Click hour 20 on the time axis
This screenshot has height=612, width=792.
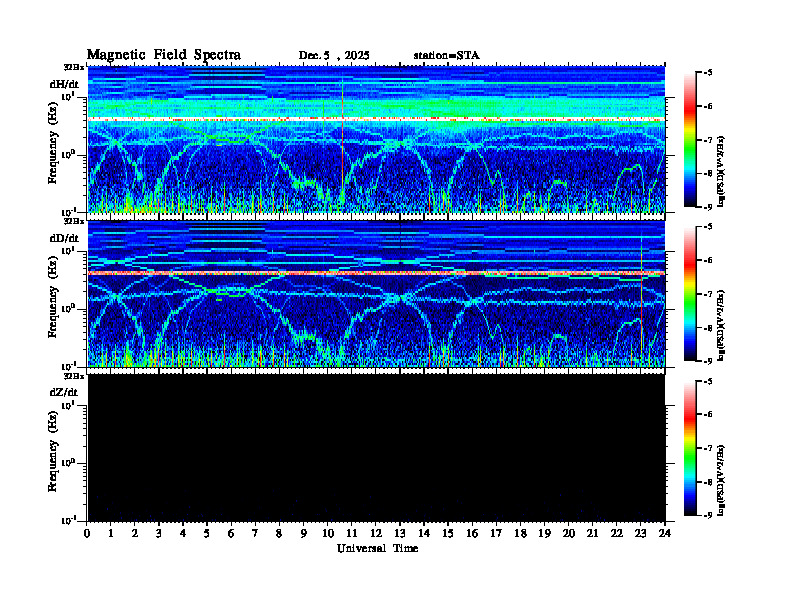pyautogui.click(x=569, y=534)
